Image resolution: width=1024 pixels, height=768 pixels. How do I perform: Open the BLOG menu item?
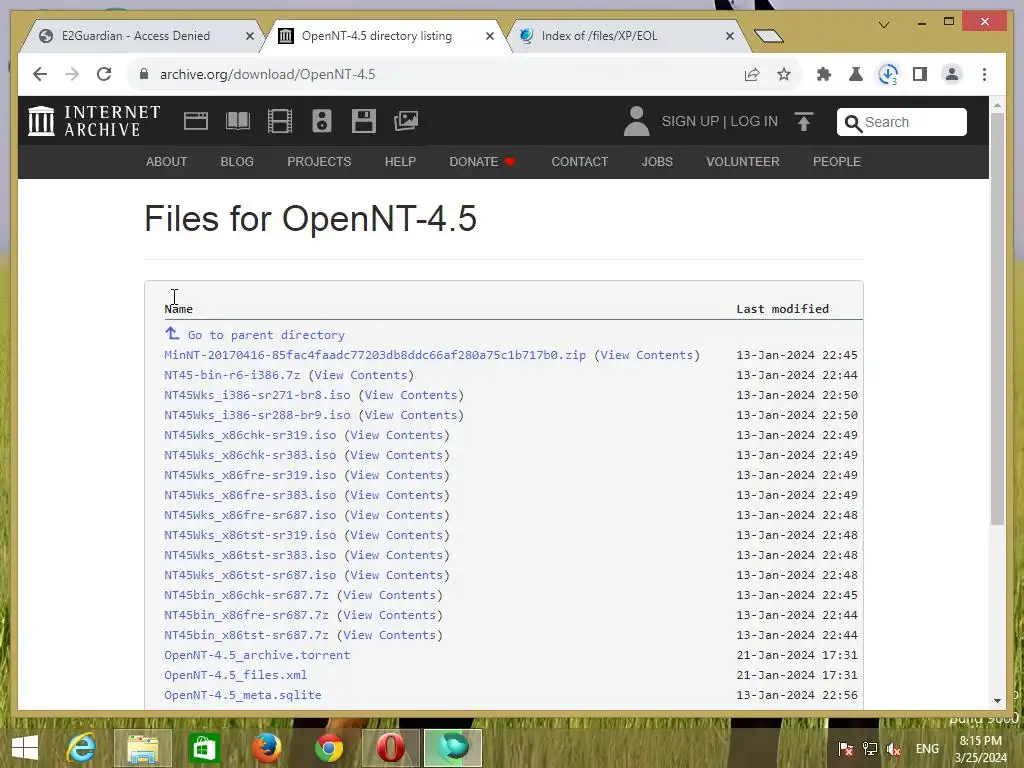237,162
